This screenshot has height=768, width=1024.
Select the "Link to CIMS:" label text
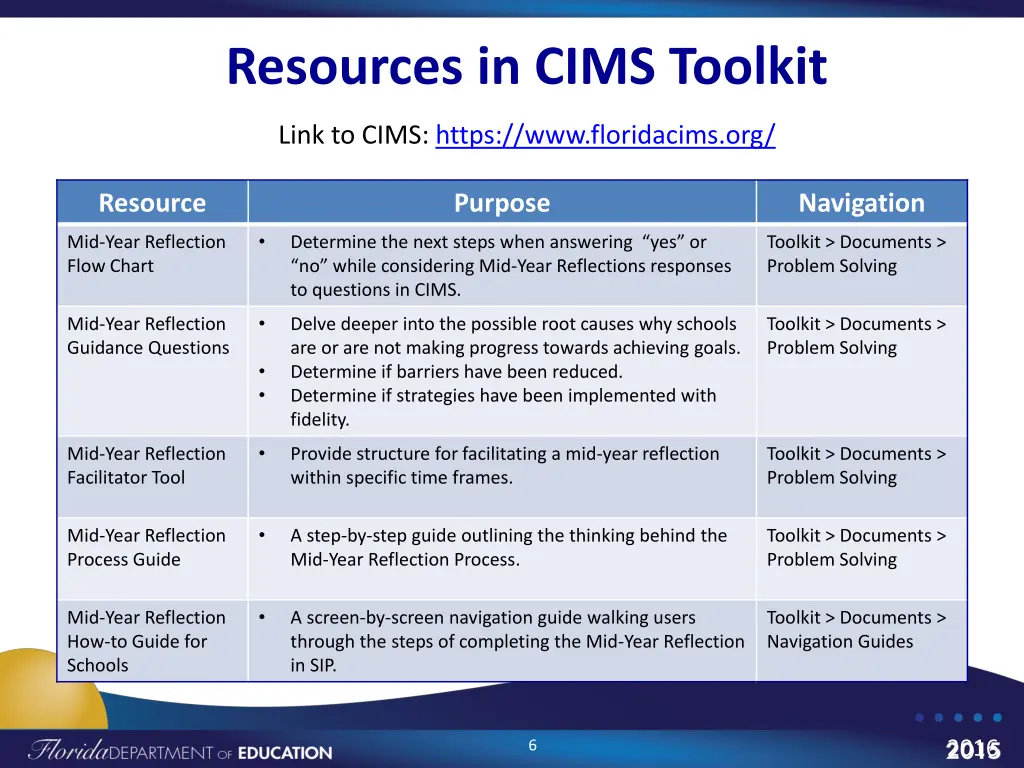point(353,135)
